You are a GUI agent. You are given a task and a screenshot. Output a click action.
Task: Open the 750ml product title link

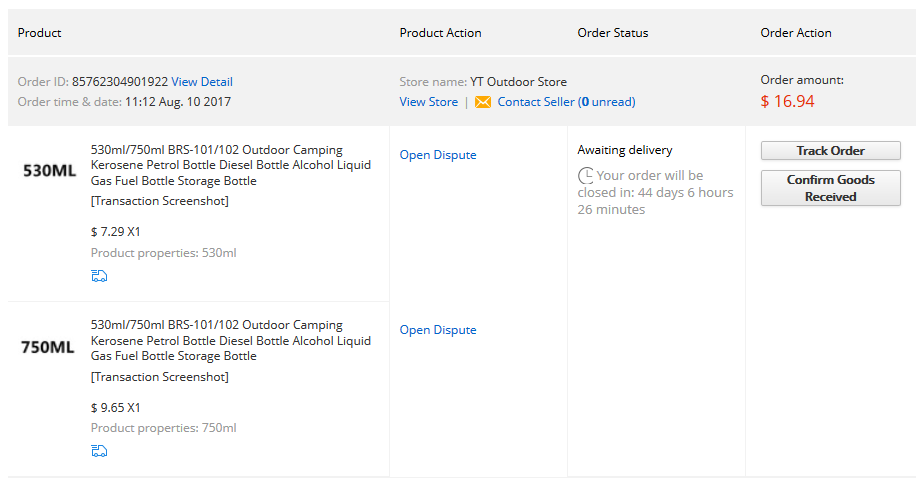click(x=230, y=341)
